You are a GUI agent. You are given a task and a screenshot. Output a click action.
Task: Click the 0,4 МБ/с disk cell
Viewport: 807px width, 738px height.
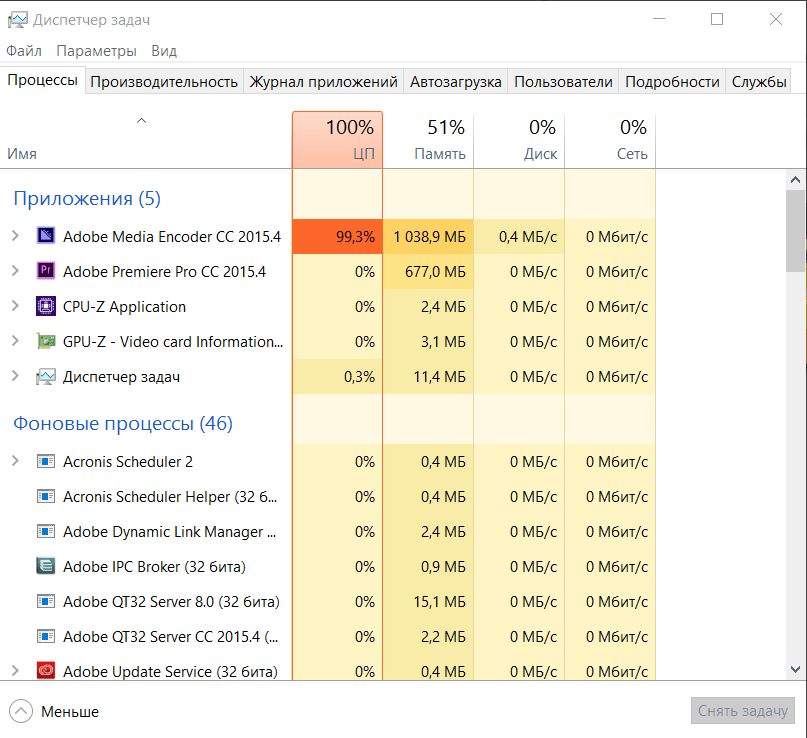click(x=519, y=237)
